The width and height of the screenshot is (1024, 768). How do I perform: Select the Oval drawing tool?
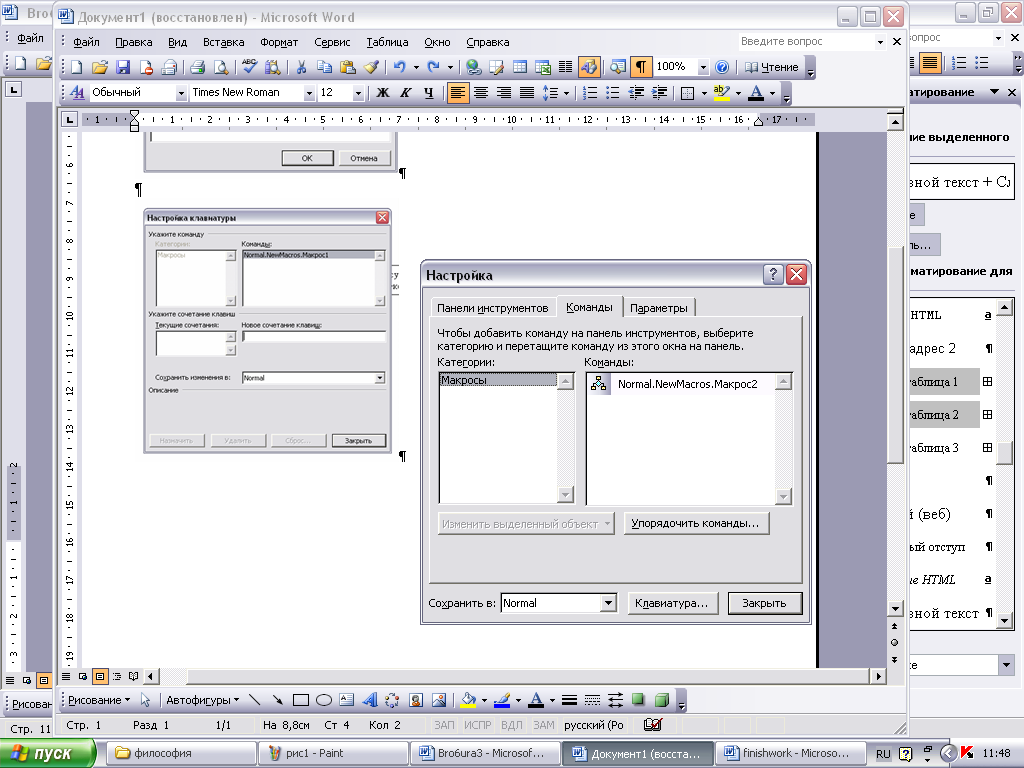324,700
